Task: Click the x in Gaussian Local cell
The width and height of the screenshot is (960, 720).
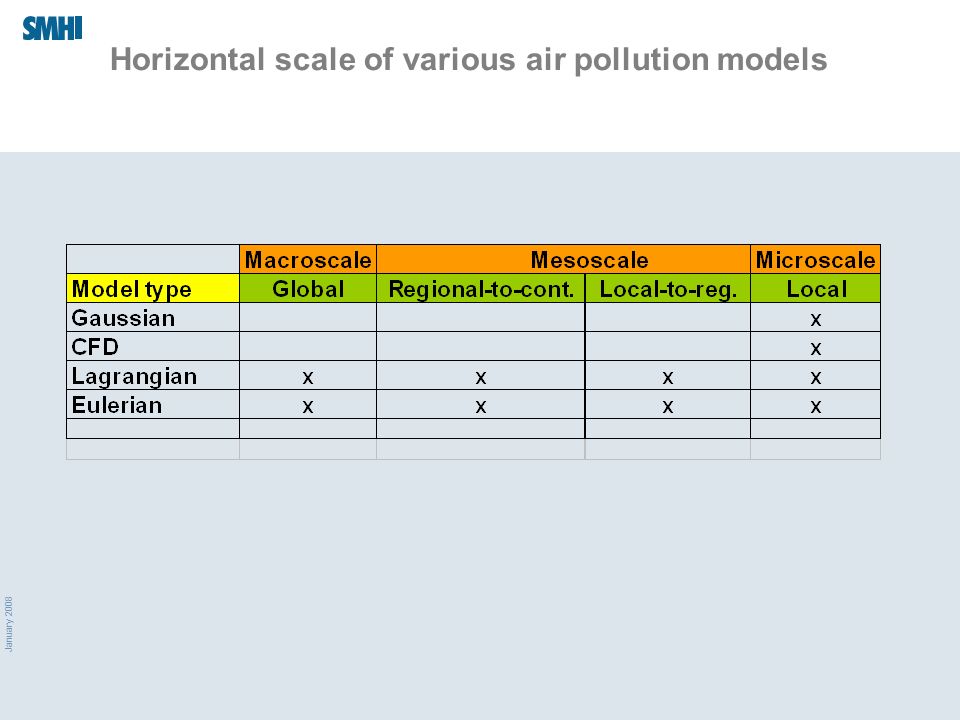Action: coord(816,320)
